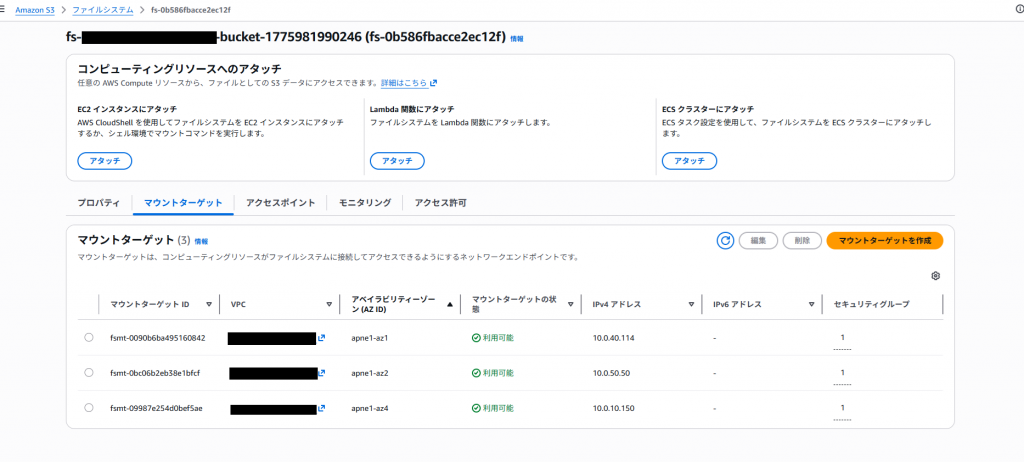Open external link icon for apne1-az2 VPC
Screen dimensions: 1024x462
(x=321, y=373)
